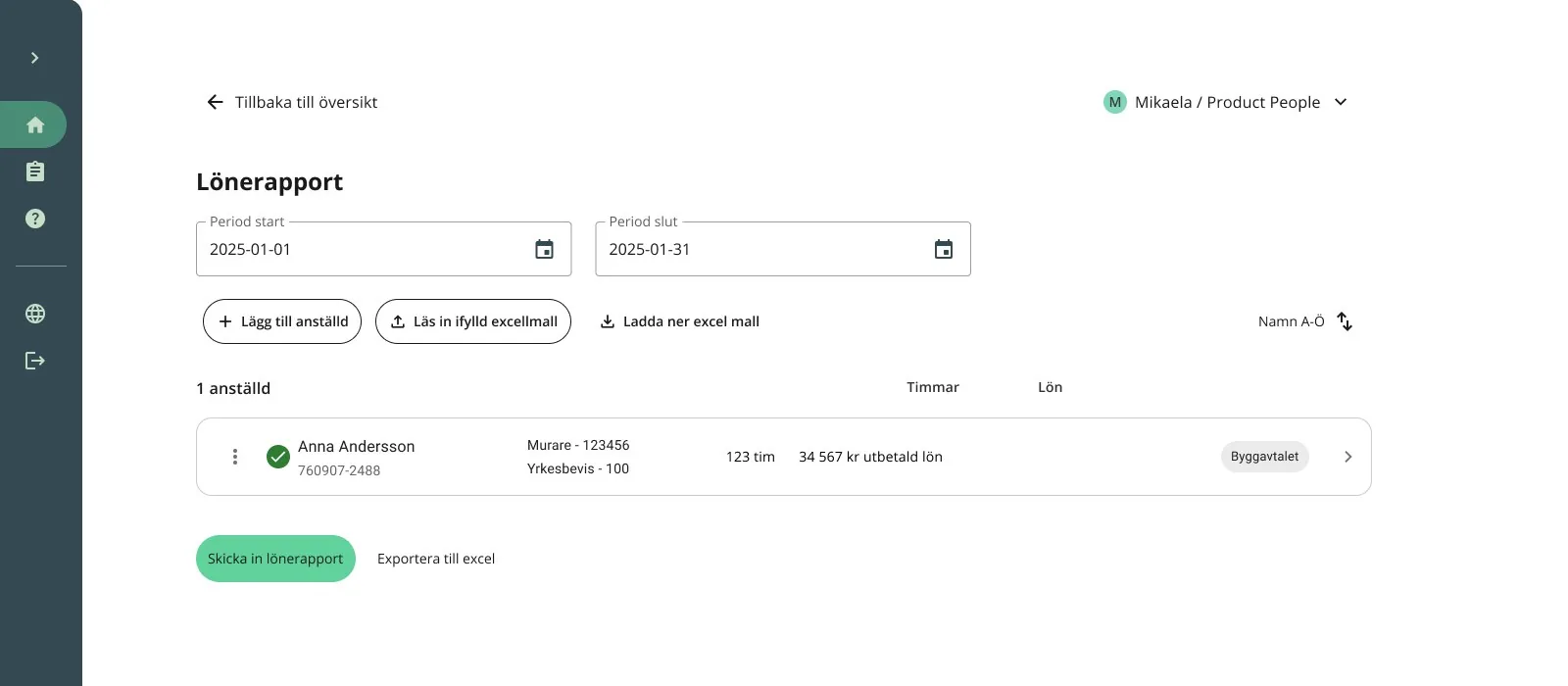Click the Byggavtalet tag

pyautogui.click(x=1264, y=457)
